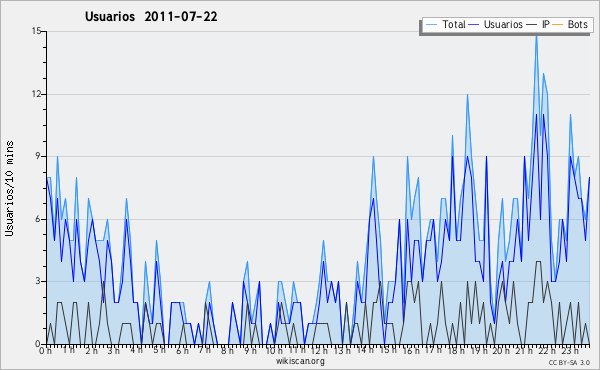
Task: Click the x-axis label '8 h'
Action: click(227, 351)
